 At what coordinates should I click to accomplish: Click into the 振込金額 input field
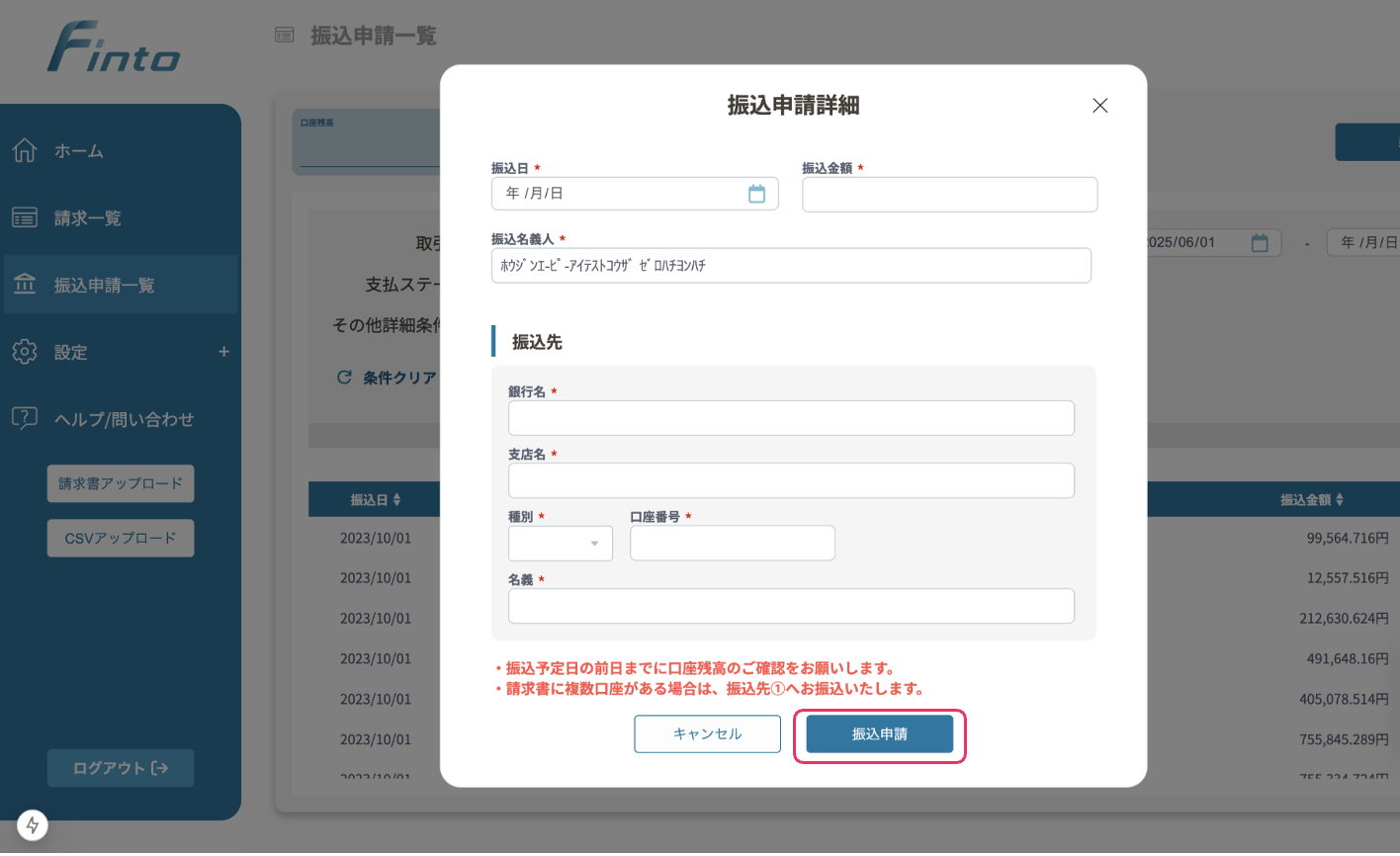coord(949,195)
